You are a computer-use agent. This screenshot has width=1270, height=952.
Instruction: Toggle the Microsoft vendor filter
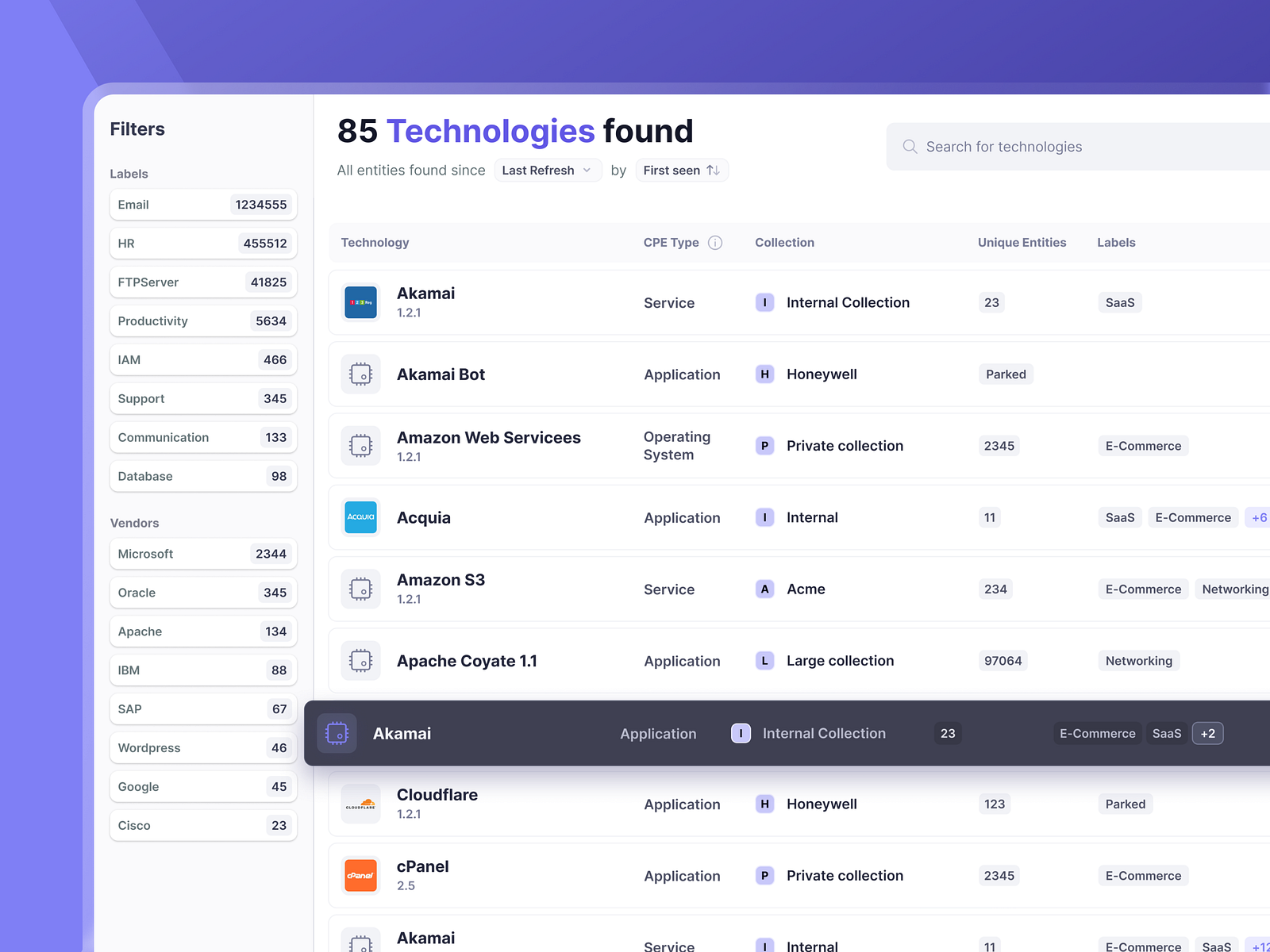click(203, 554)
